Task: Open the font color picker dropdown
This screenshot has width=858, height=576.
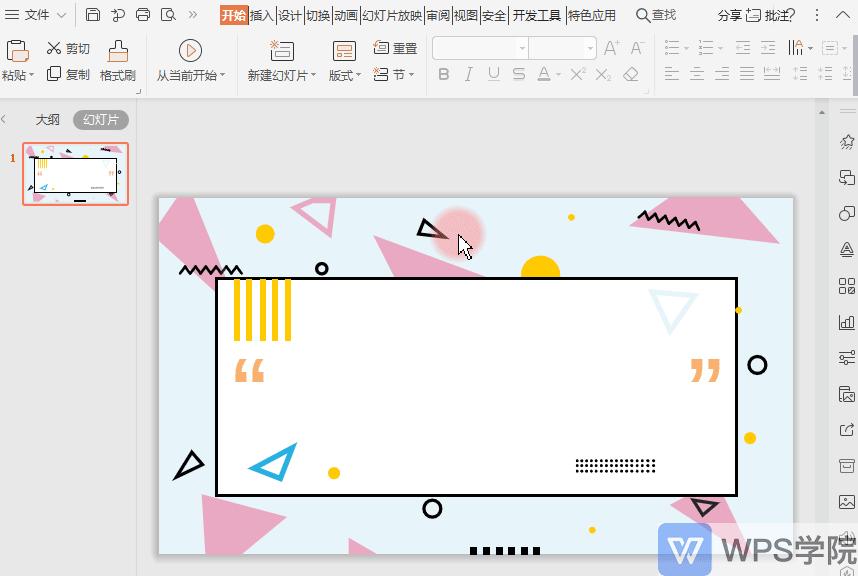Action: point(557,74)
